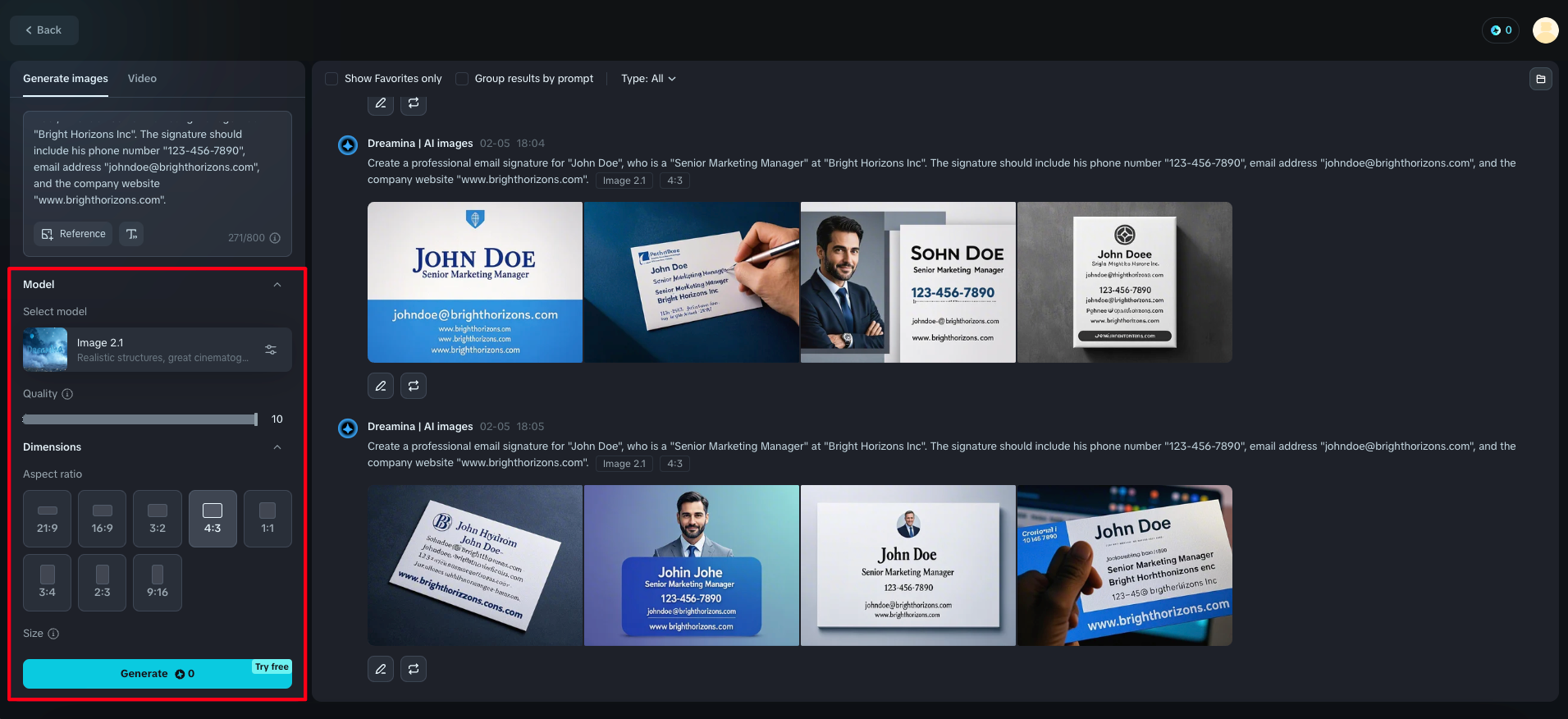The image size is (1568, 719).
Task: Click the 18:05 result prompt text
Action: (941, 455)
